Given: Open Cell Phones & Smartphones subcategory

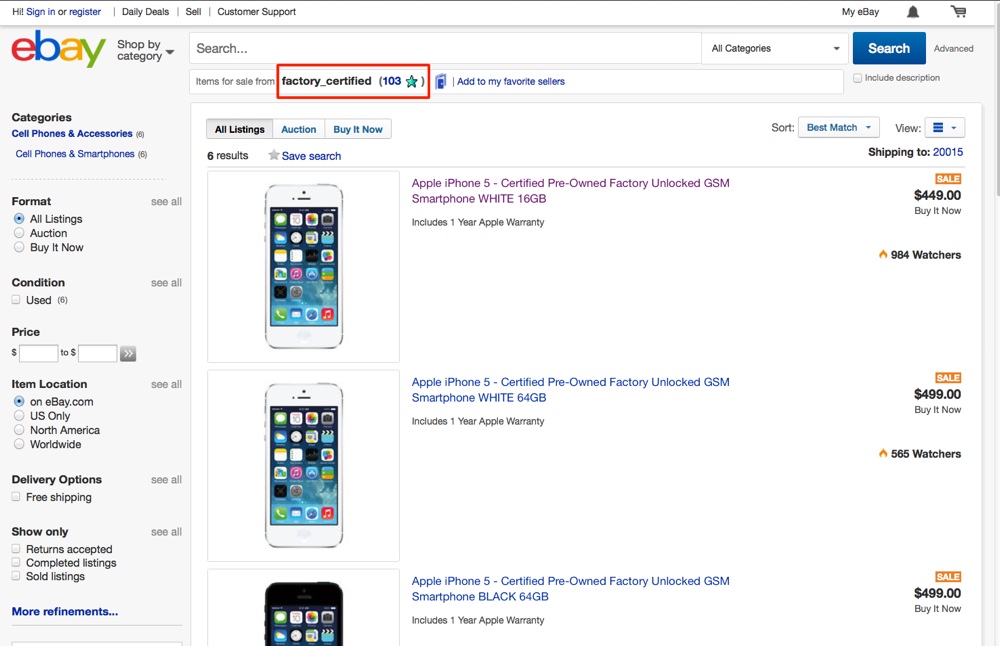Looking at the screenshot, I should coord(75,154).
